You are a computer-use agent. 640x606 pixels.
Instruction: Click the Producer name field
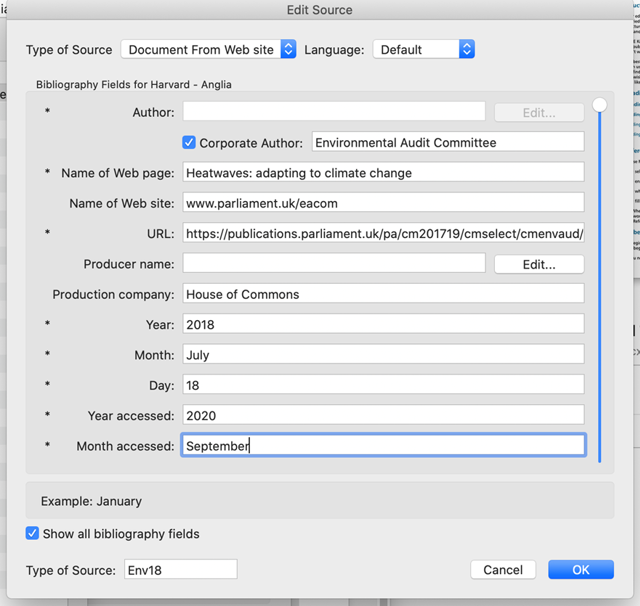334,263
